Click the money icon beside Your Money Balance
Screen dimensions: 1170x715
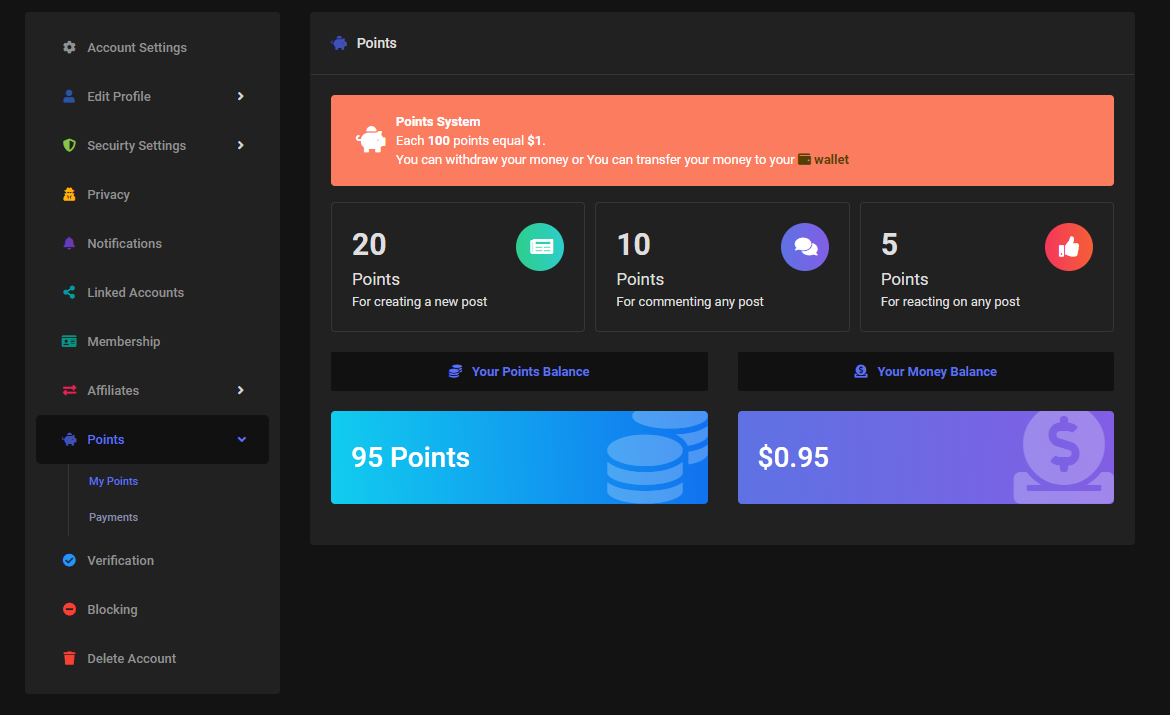point(860,372)
